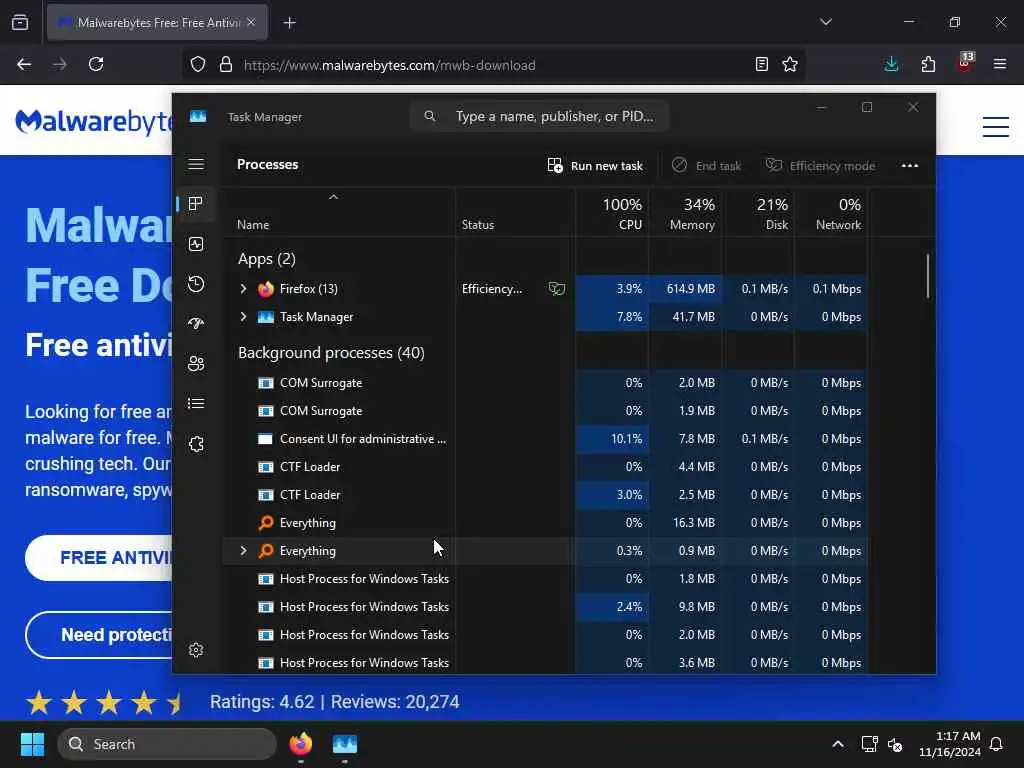Image resolution: width=1024 pixels, height=768 pixels.
Task: Sort by the Network column header
Action: (x=831, y=214)
